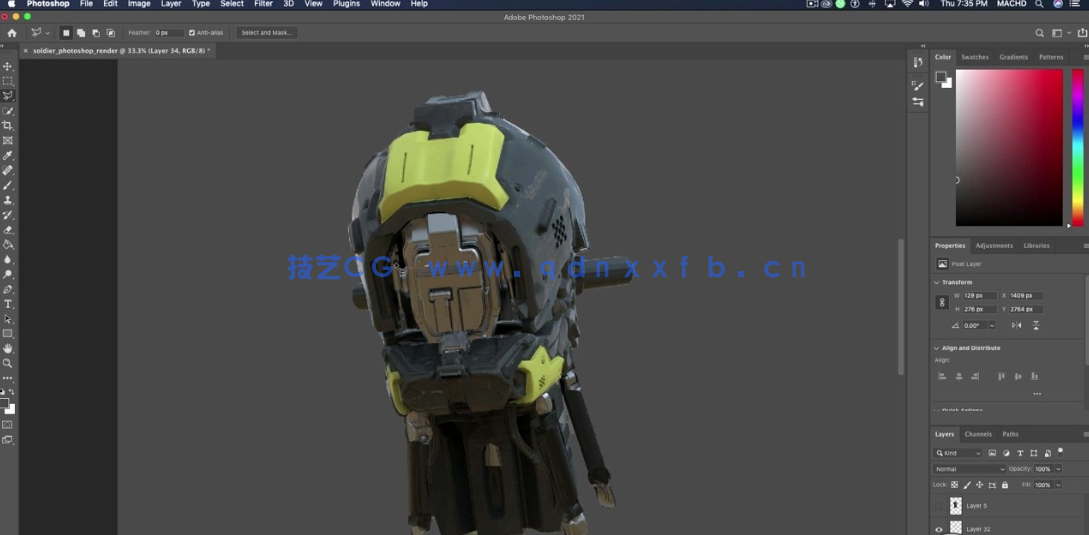The image size is (1089, 535).
Task: Open the layer Kind filter dropdown
Action: point(958,453)
